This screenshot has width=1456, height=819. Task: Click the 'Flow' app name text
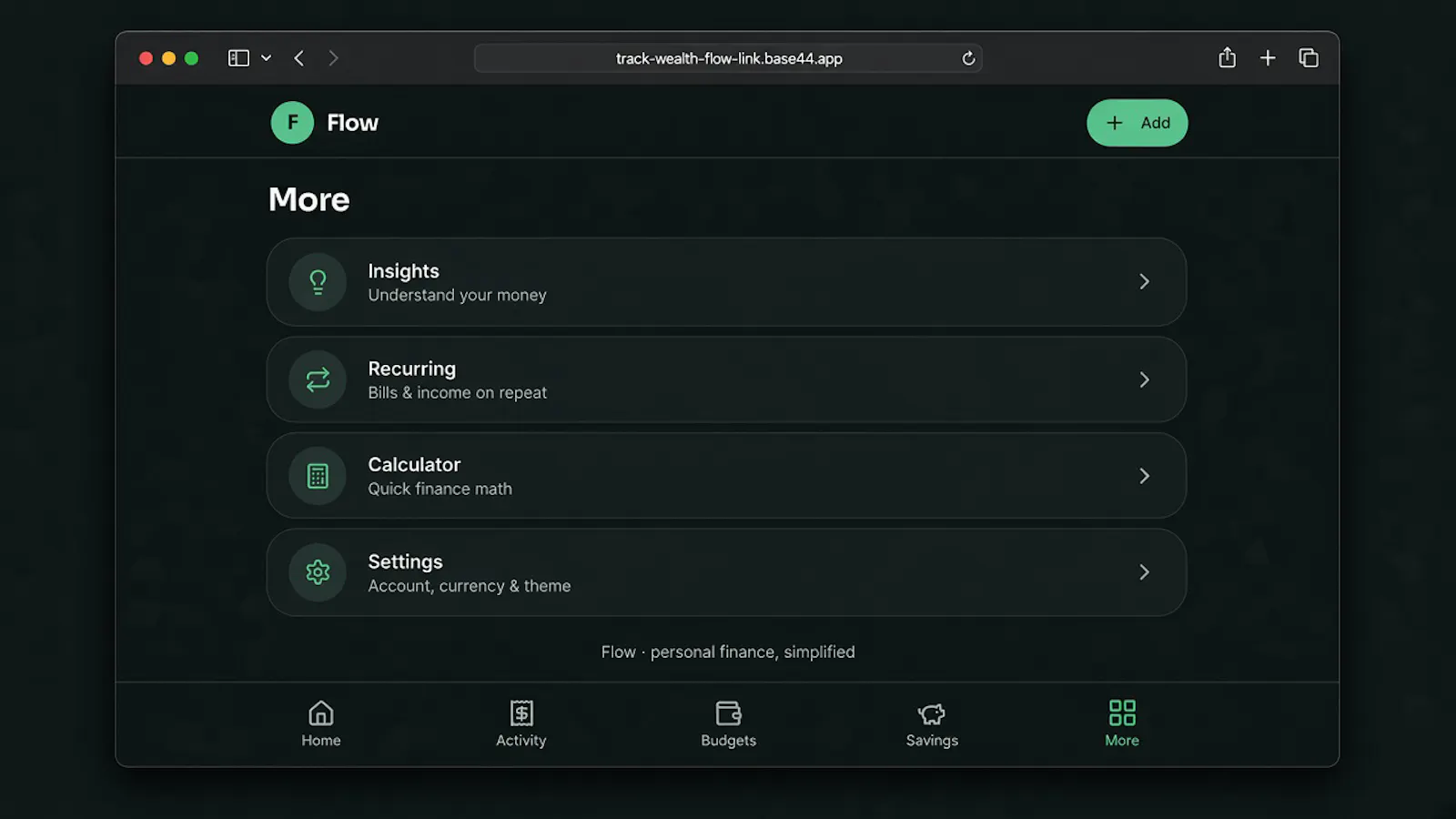(x=352, y=123)
